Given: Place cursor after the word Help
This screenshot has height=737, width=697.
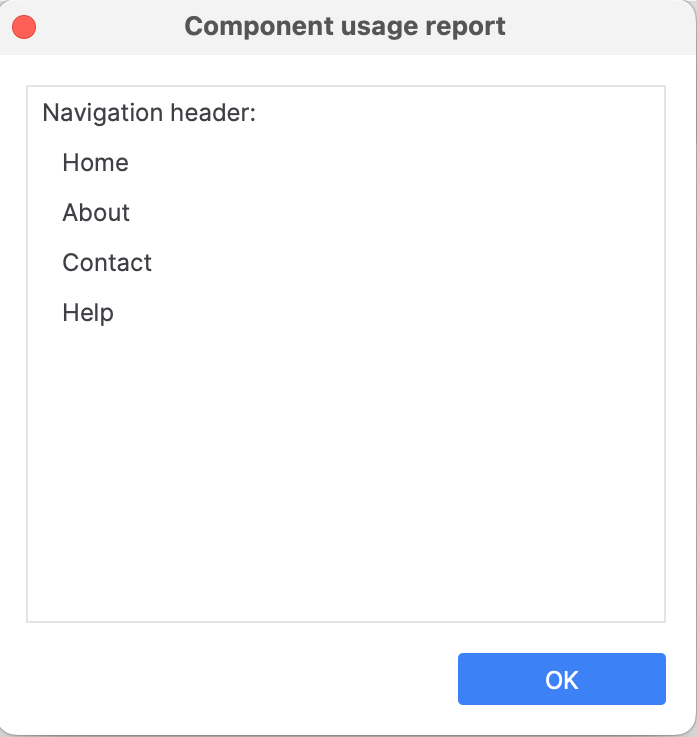Looking at the screenshot, I should (x=115, y=313).
